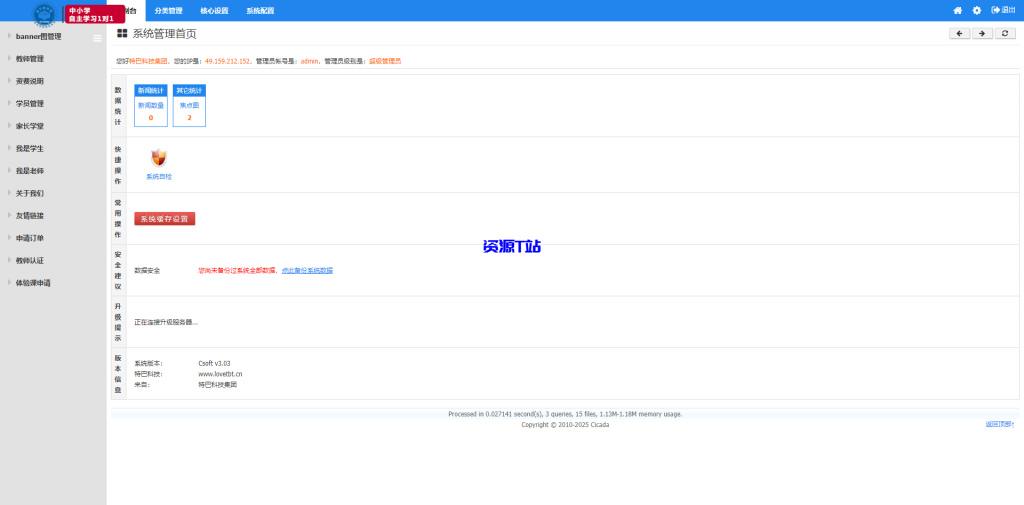1024x505 pixels.
Task: Select the 系统配置 top tab
Action: point(260,10)
